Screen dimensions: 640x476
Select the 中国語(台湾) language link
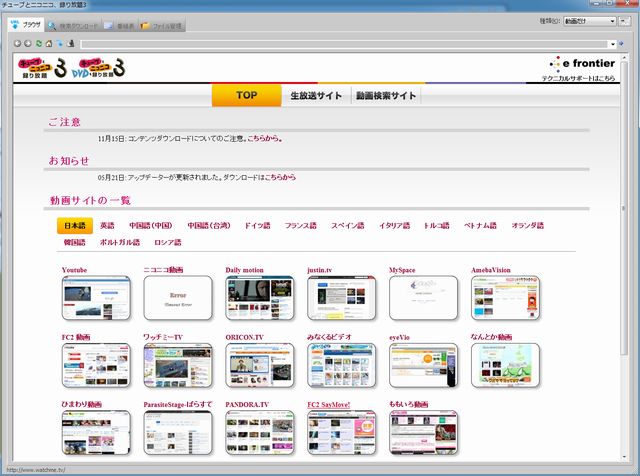point(209,225)
